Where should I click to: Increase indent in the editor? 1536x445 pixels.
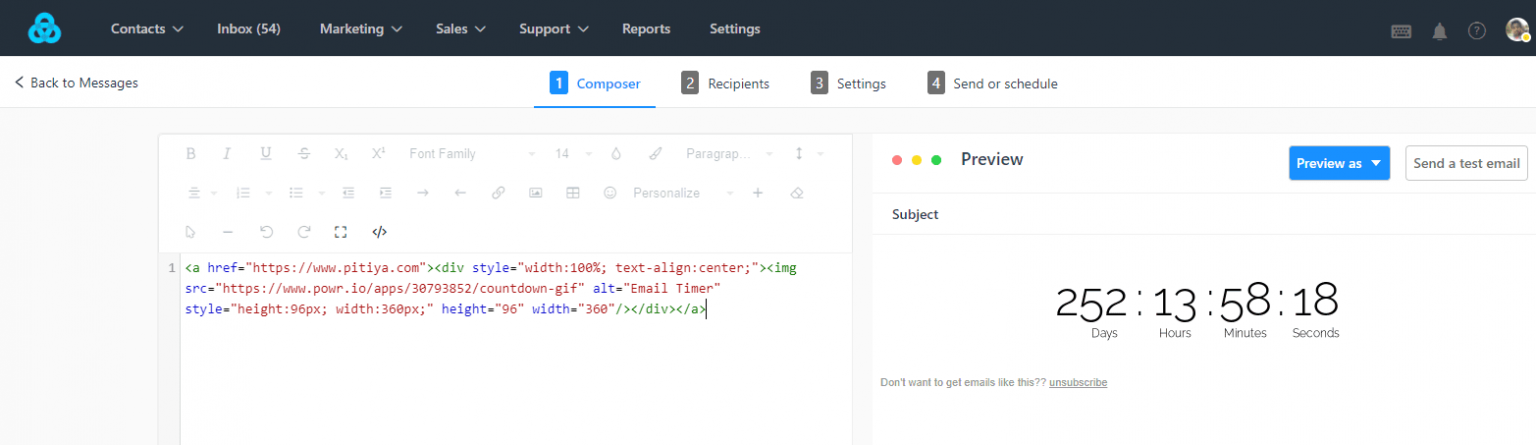(385, 193)
